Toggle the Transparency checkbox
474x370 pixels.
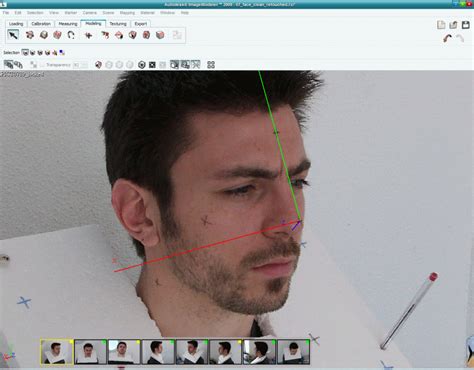point(42,65)
